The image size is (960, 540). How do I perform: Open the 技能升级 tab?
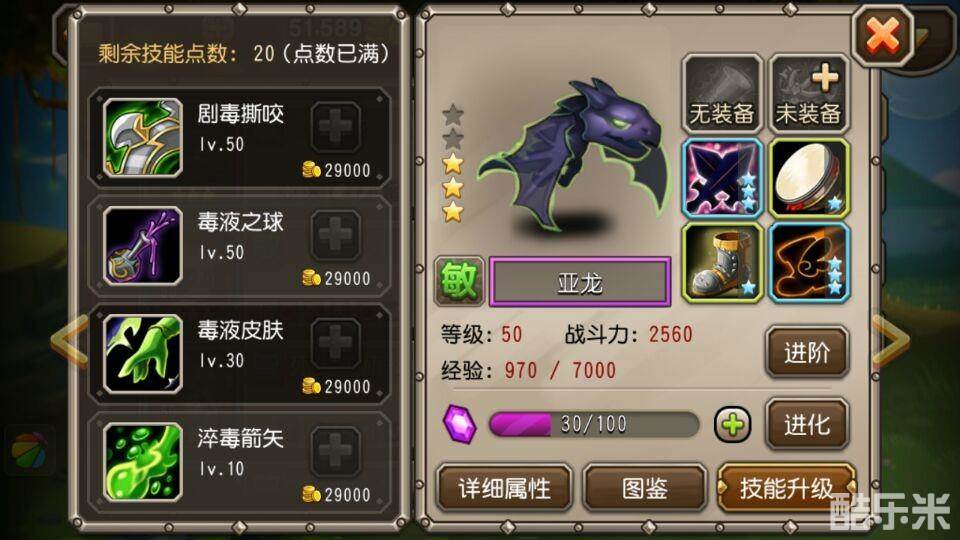click(x=787, y=488)
